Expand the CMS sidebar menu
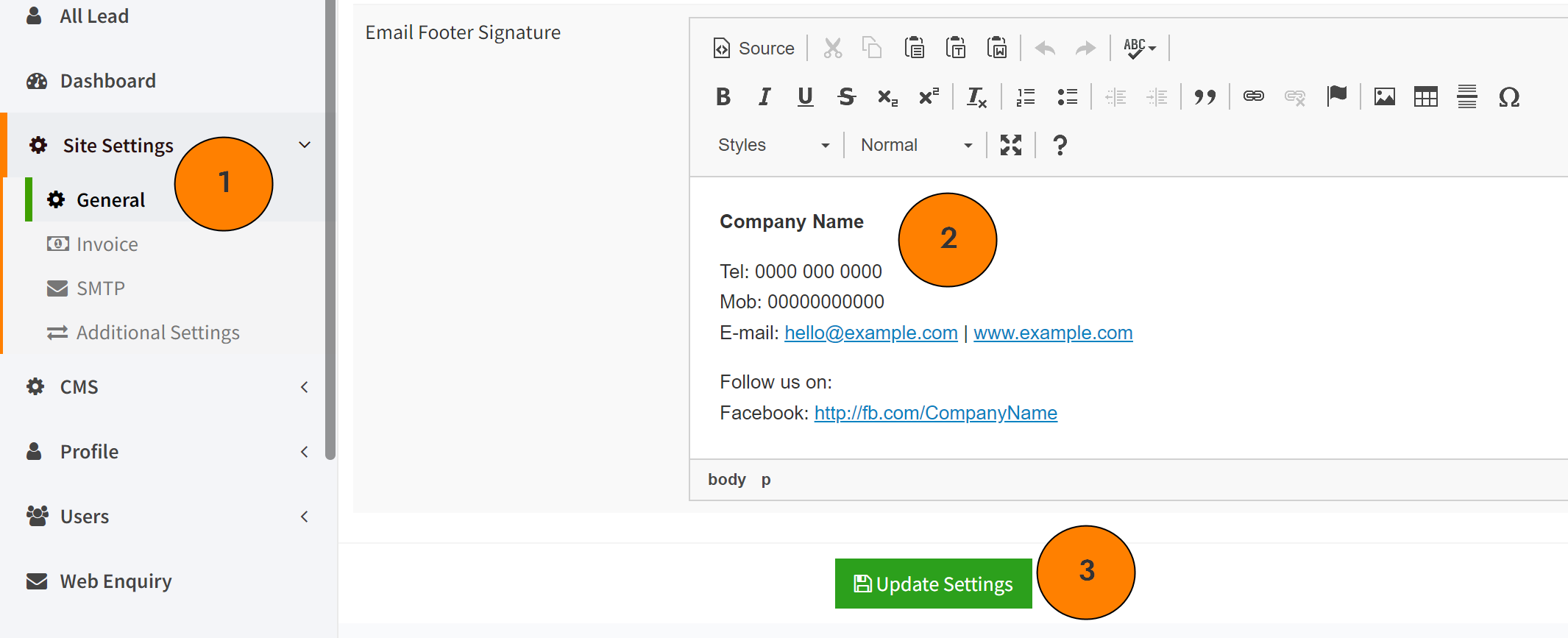Screen dimensions: 1568x638 click(x=167, y=386)
